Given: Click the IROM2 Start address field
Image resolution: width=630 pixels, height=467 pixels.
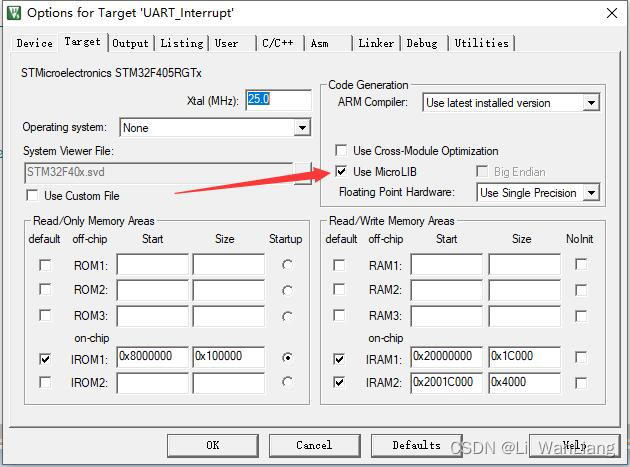Looking at the screenshot, I should point(152,383).
